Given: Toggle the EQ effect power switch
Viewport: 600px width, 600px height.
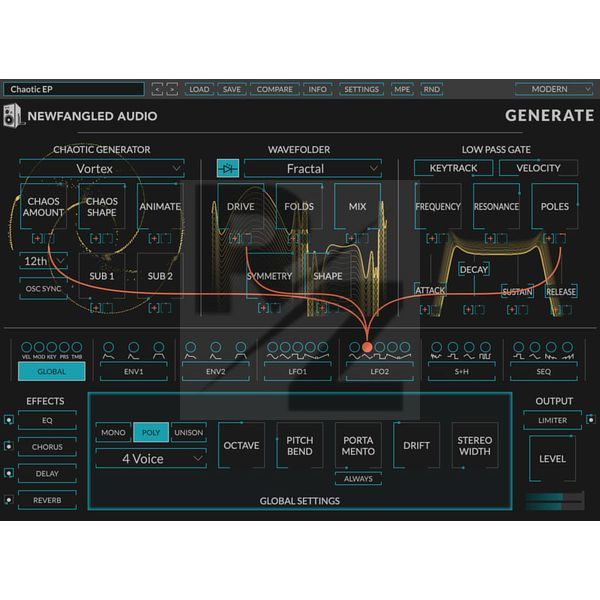Looking at the screenshot, I should point(8,420).
